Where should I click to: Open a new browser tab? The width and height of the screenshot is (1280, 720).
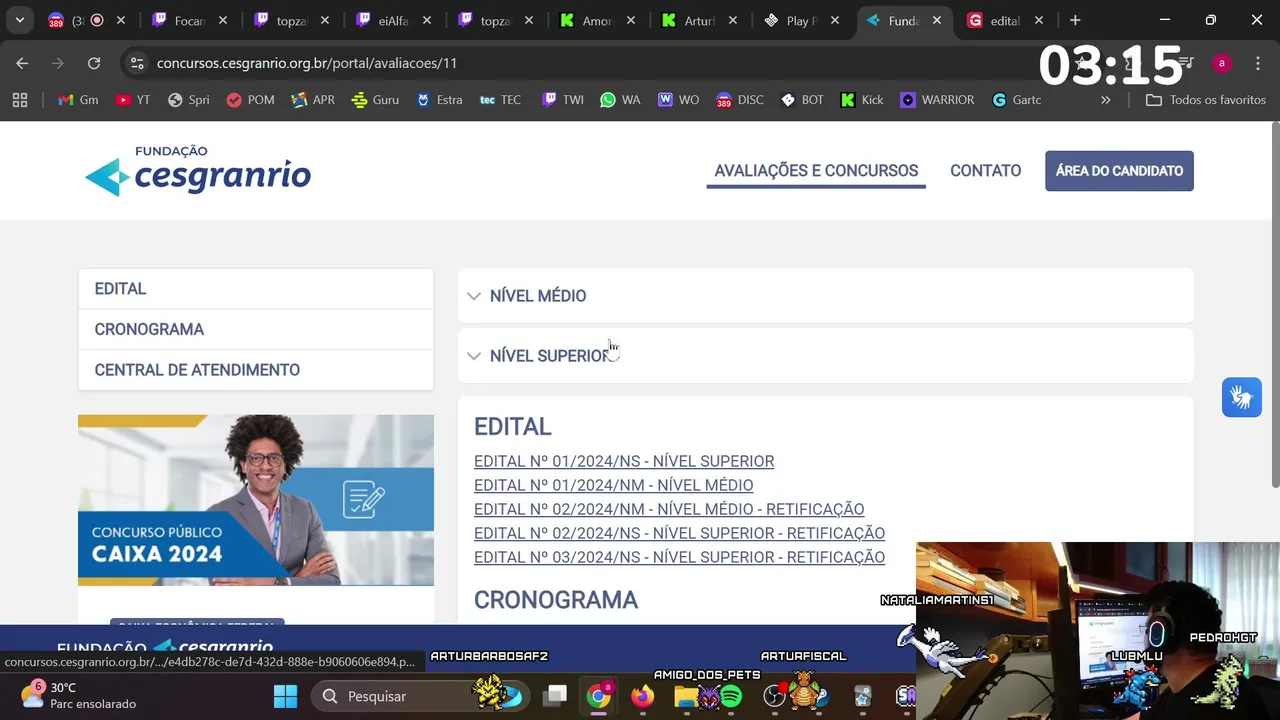click(1075, 20)
